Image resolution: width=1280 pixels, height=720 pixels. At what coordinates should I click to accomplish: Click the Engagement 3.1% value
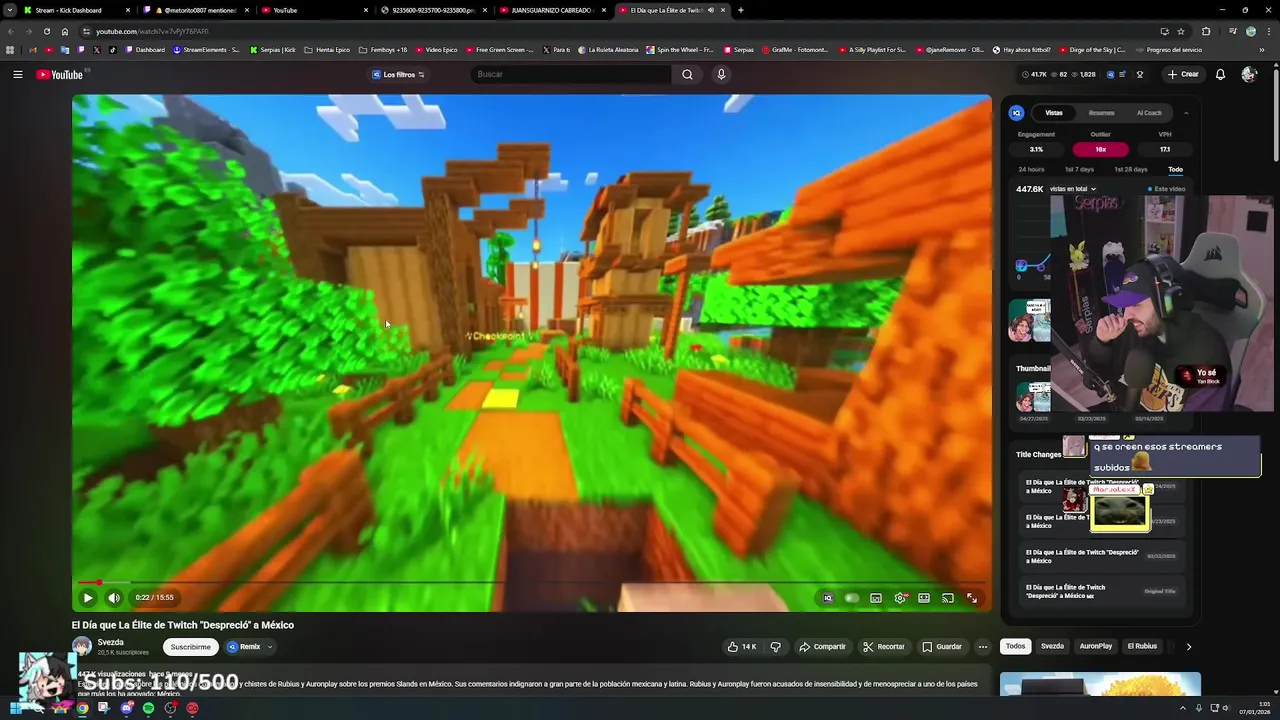pos(1036,149)
